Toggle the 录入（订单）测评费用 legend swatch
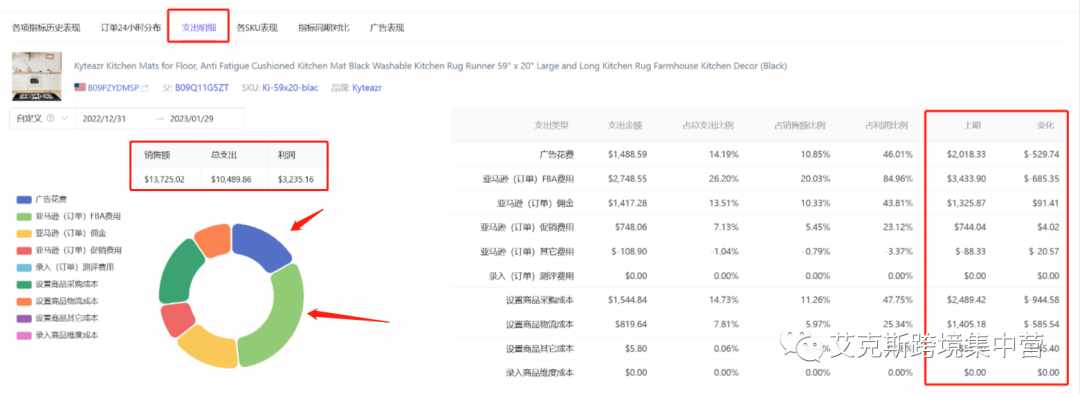Screen dimensions: 1080x394 click(x=23, y=267)
